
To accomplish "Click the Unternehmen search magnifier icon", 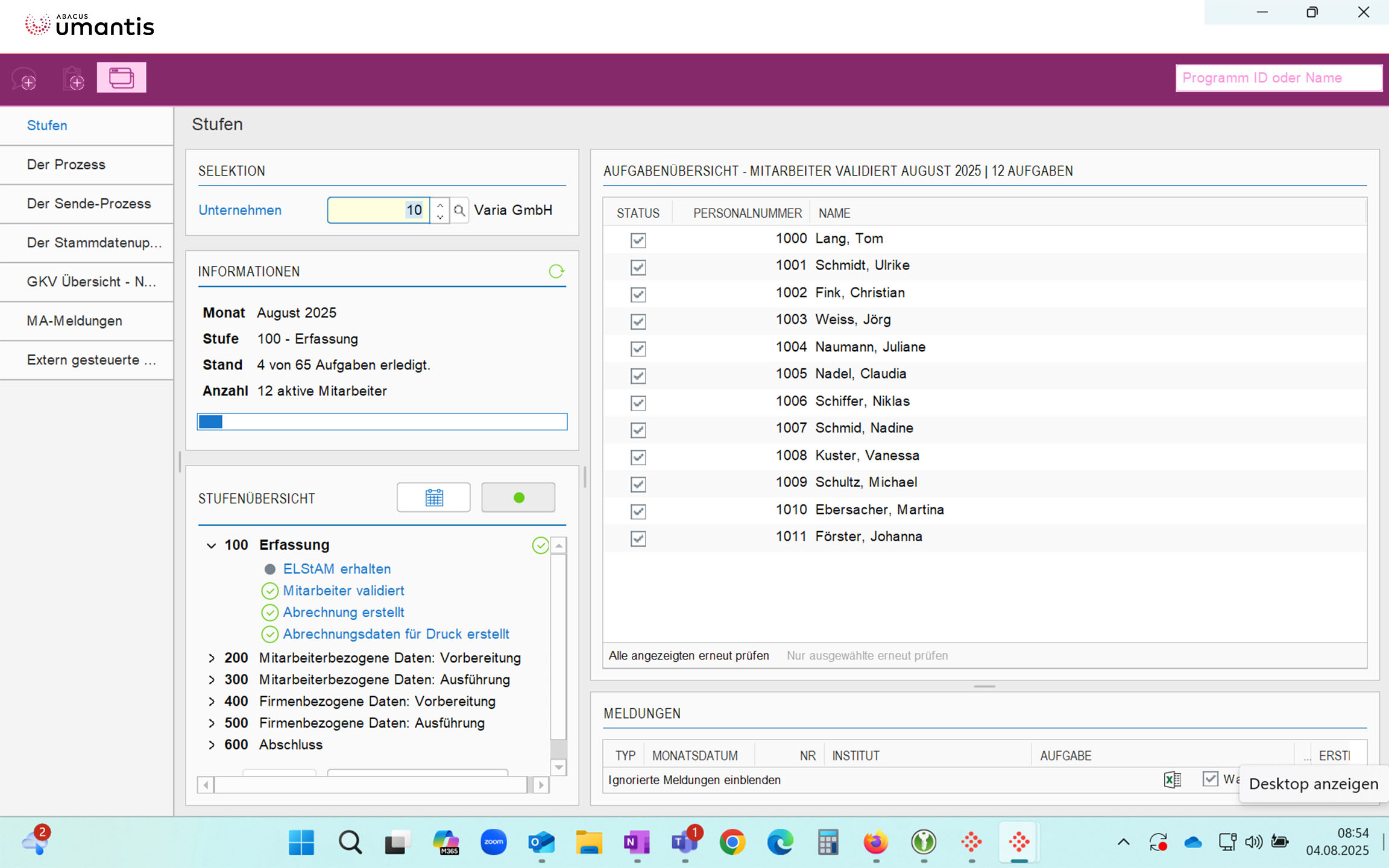I will tap(459, 210).
